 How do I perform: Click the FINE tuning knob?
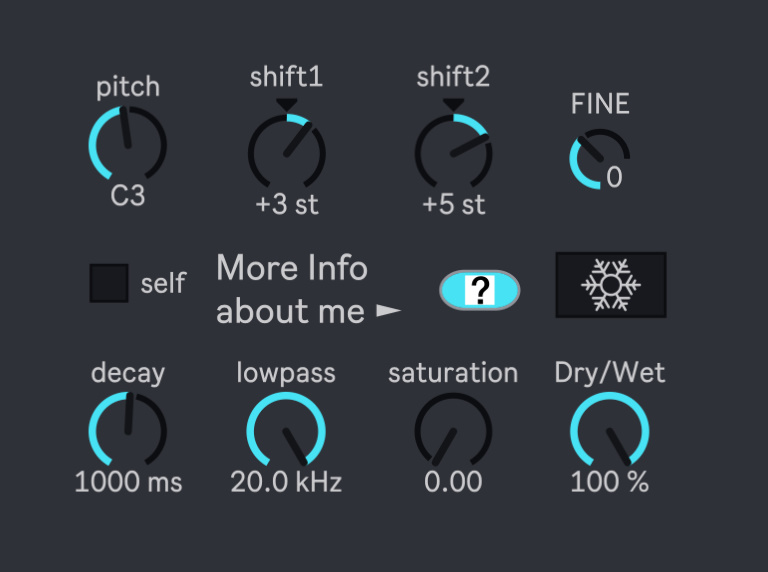tap(598, 160)
